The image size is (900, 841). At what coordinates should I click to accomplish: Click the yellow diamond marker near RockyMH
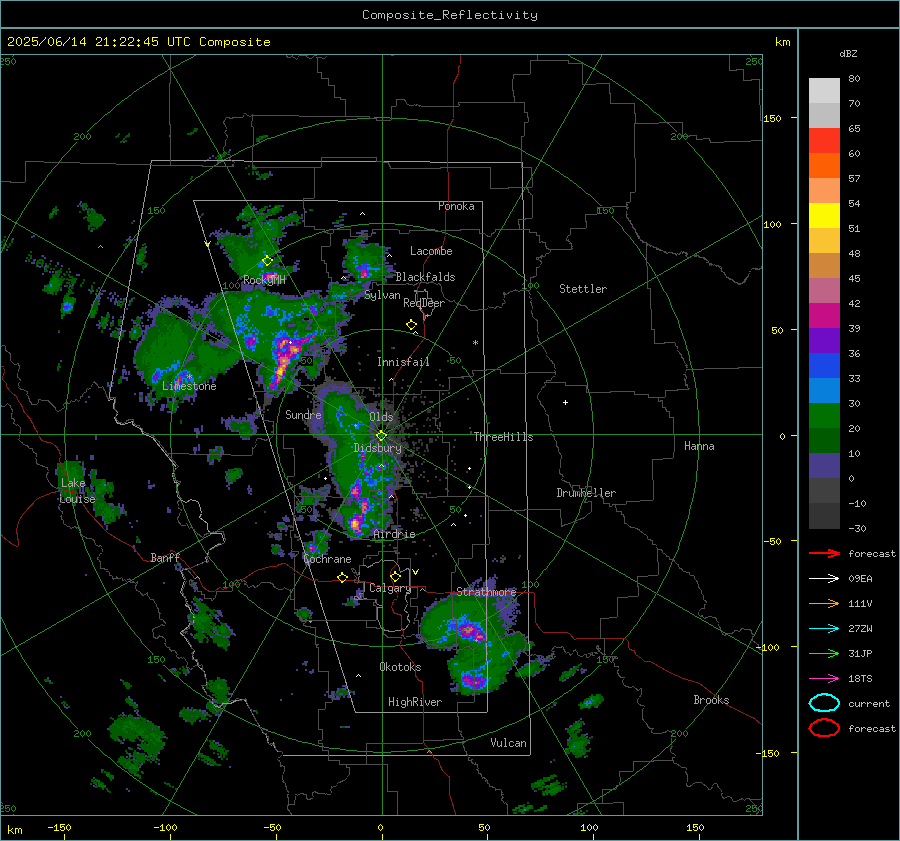point(267,261)
